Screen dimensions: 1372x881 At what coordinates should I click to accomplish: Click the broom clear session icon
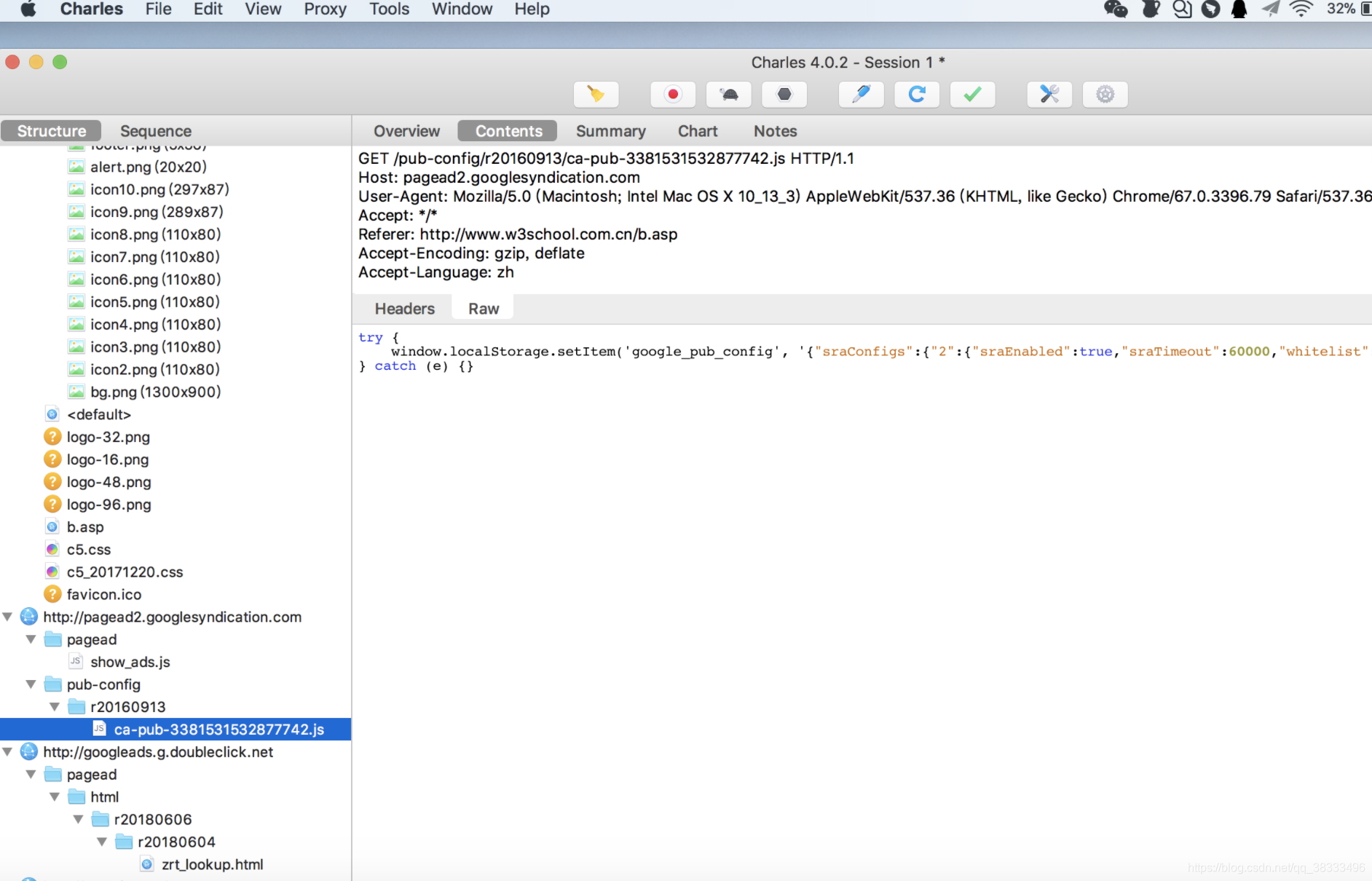point(596,94)
